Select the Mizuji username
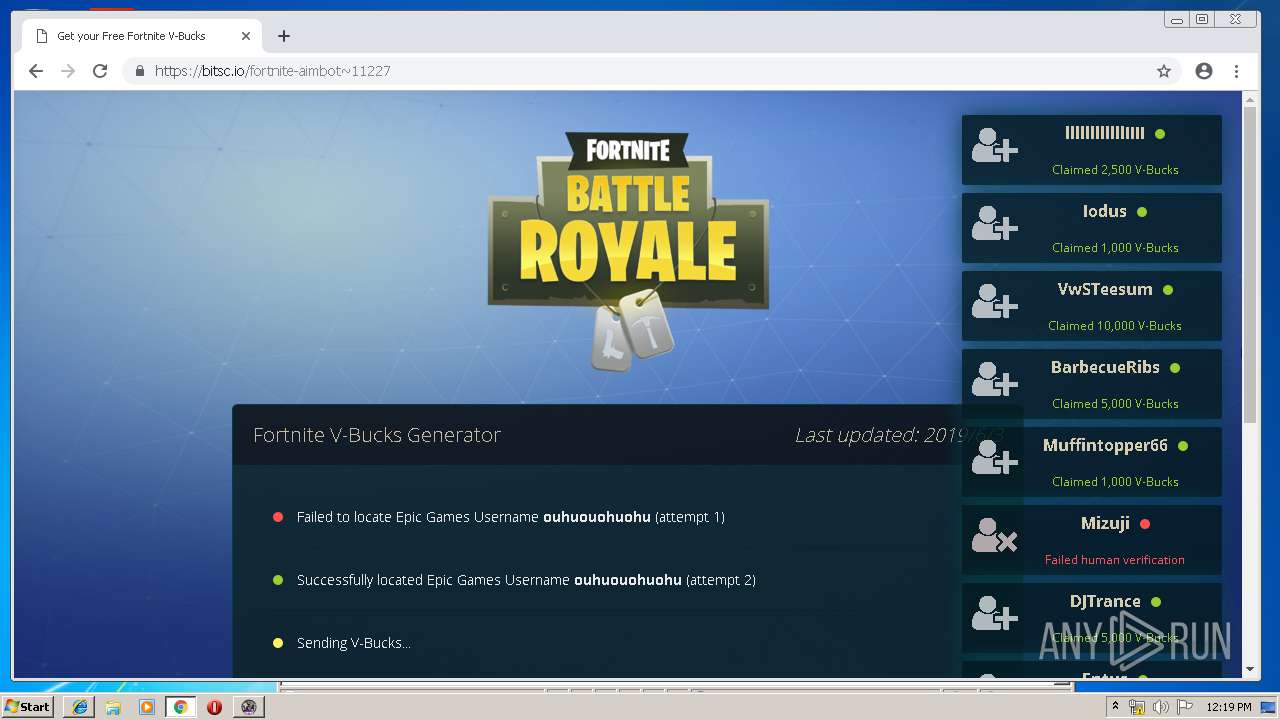Viewport: 1280px width, 720px height. tap(1105, 523)
